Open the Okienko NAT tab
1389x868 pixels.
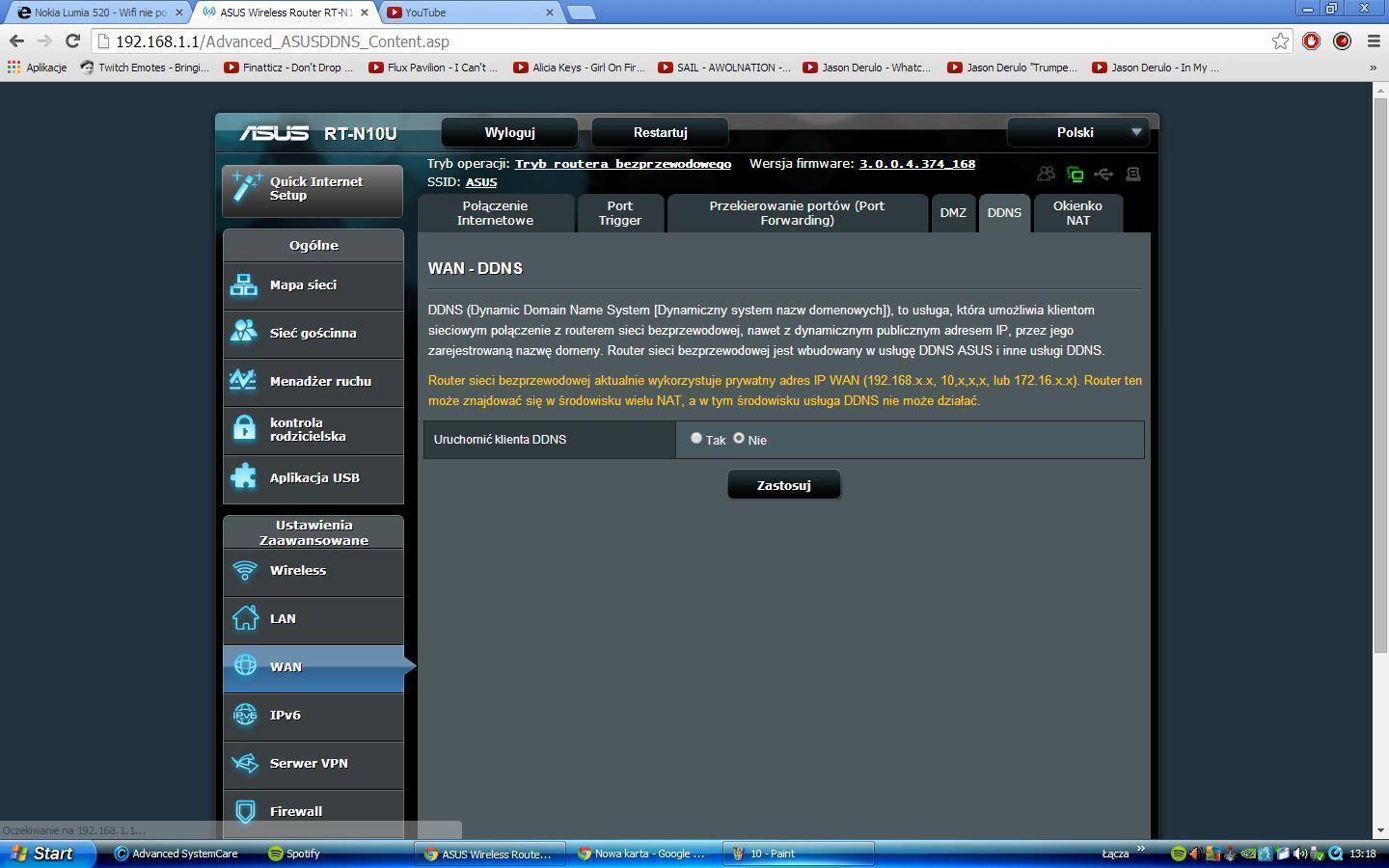[x=1077, y=213]
